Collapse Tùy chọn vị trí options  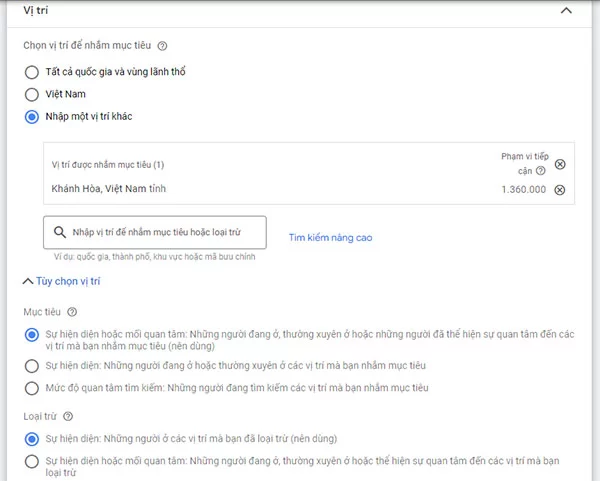click(x=61, y=281)
